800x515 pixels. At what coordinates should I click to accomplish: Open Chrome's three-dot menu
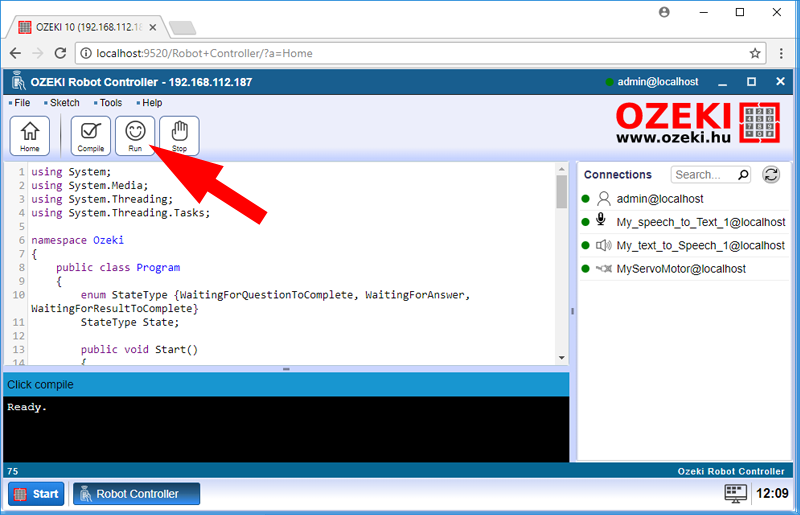782,53
